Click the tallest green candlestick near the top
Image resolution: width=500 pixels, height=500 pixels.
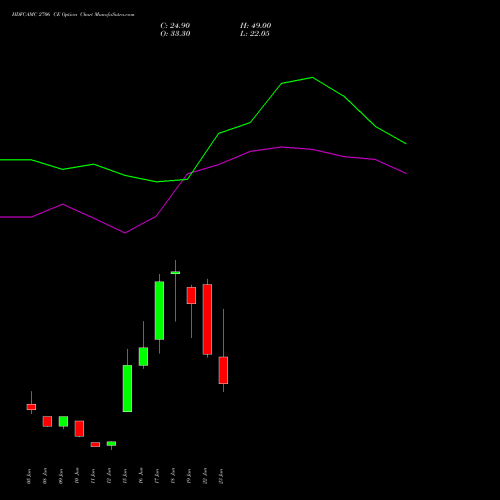coord(159,310)
